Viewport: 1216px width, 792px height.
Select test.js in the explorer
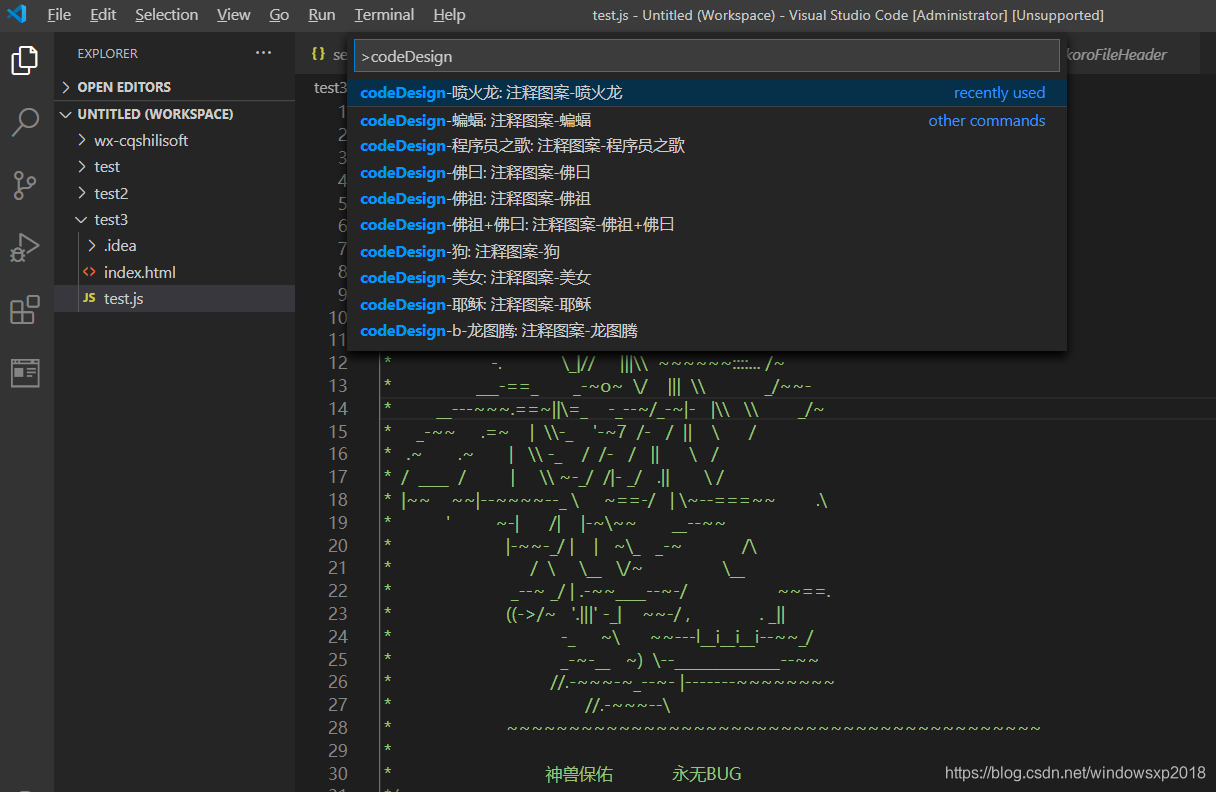[x=123, y=298]
